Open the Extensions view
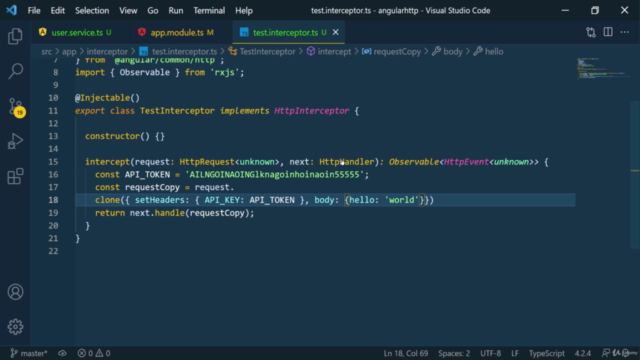640x360 pixels. 15,176
